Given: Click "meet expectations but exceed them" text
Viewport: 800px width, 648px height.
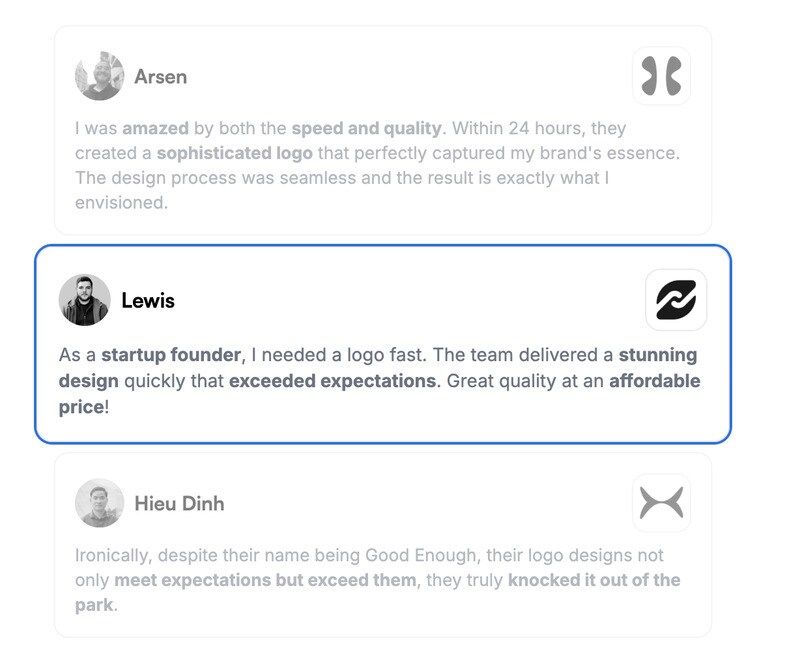Looking at the screenshot, I should (264, 580).
